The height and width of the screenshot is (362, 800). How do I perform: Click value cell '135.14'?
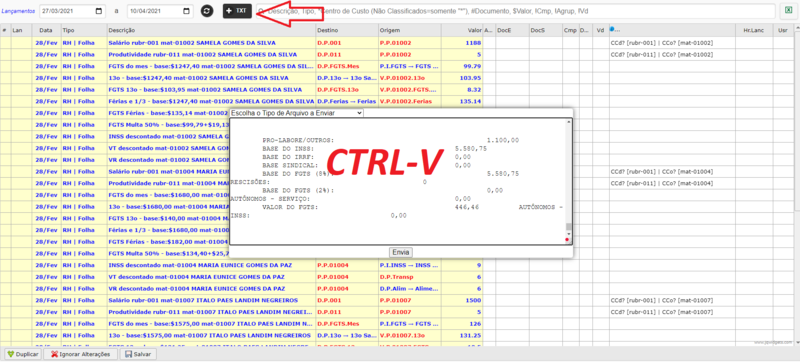462,101
